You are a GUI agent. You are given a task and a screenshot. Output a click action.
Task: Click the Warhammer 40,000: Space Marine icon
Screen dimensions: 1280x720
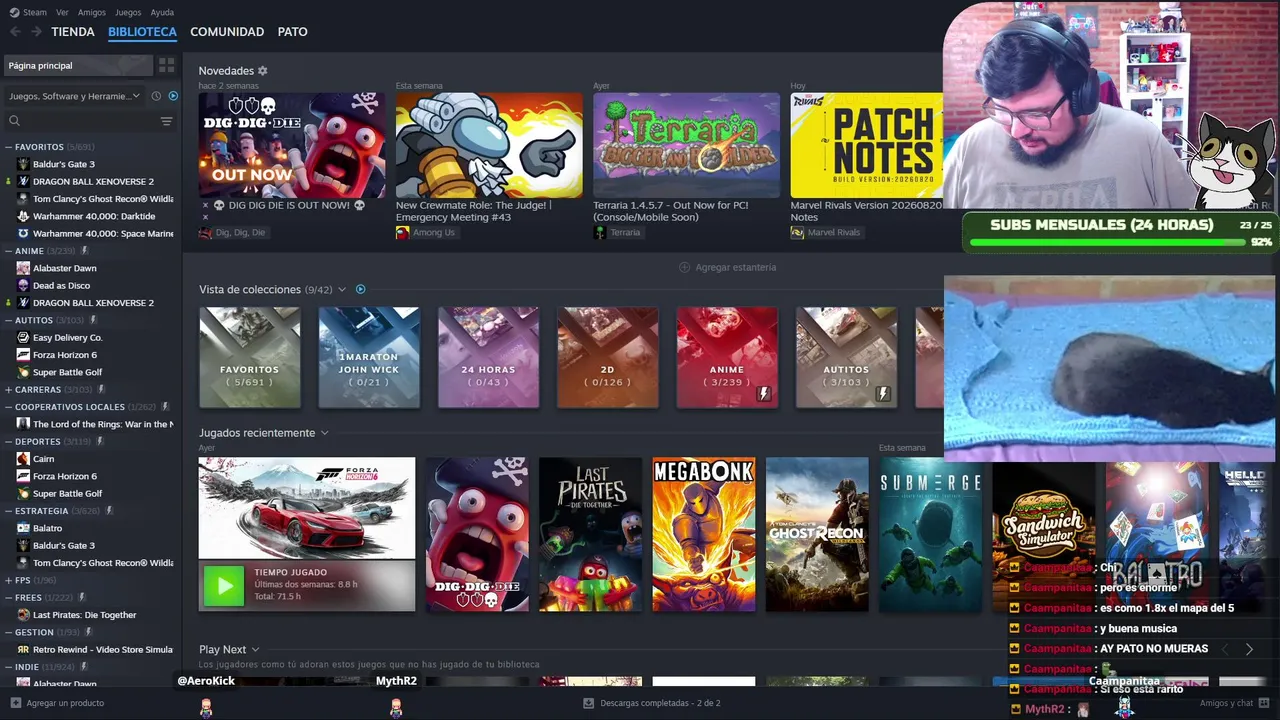click(23, 233)
